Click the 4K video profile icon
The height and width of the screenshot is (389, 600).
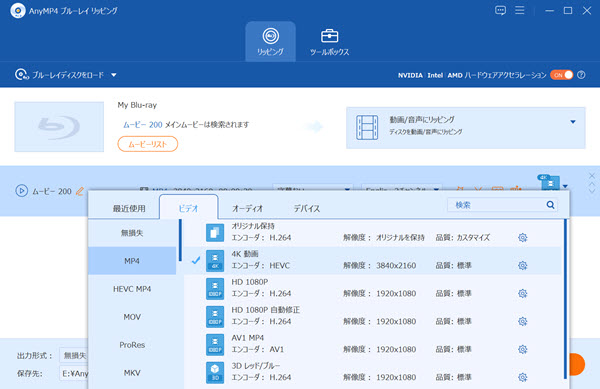point(215,260)
